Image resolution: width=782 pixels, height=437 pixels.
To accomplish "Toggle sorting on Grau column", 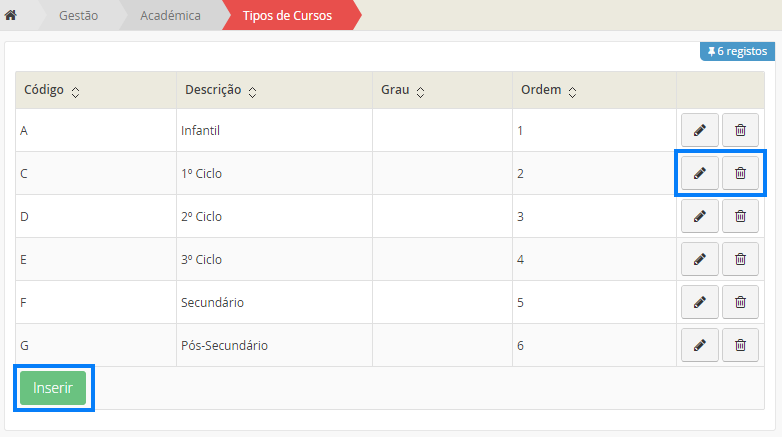I will click(x=420, y=92).
